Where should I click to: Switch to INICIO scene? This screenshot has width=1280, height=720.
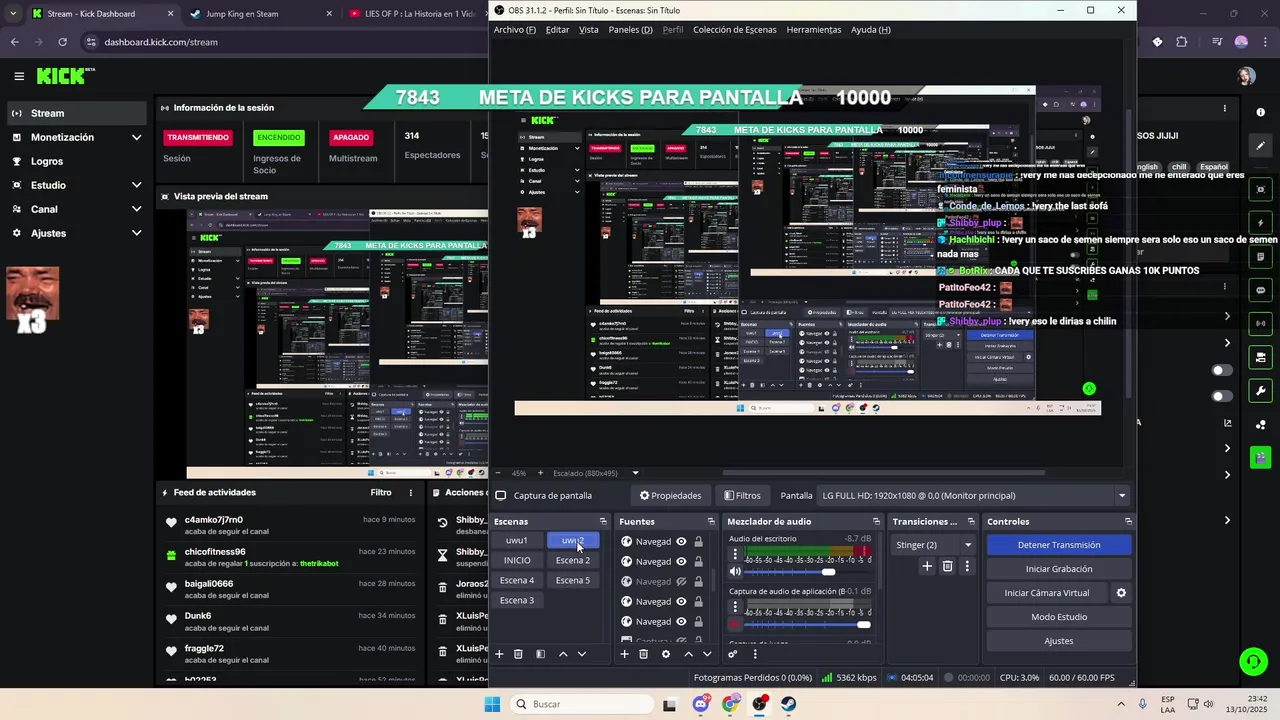(517, 560)
